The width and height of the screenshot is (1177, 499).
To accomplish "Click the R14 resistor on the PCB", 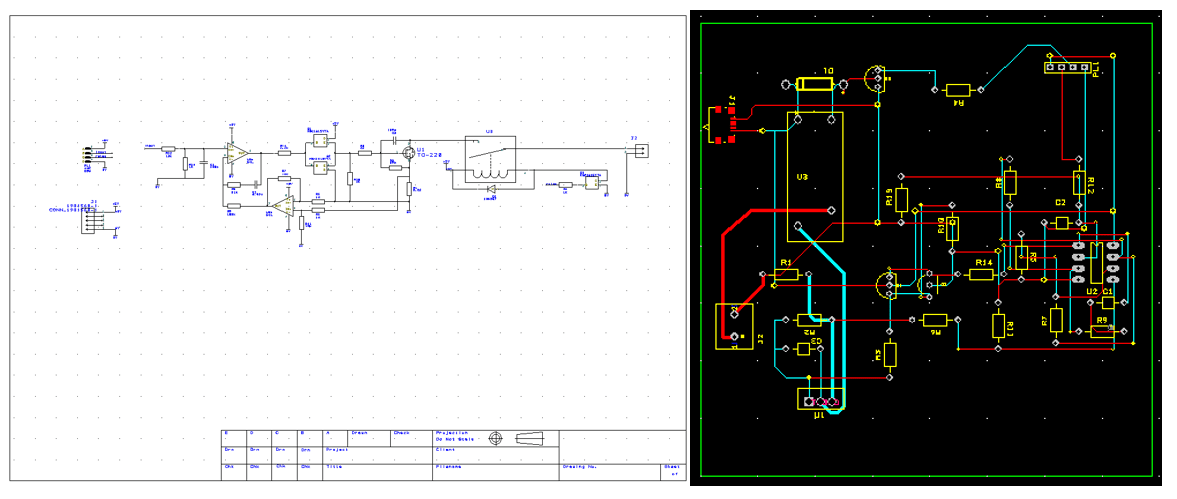I will (x=984, y=273).
